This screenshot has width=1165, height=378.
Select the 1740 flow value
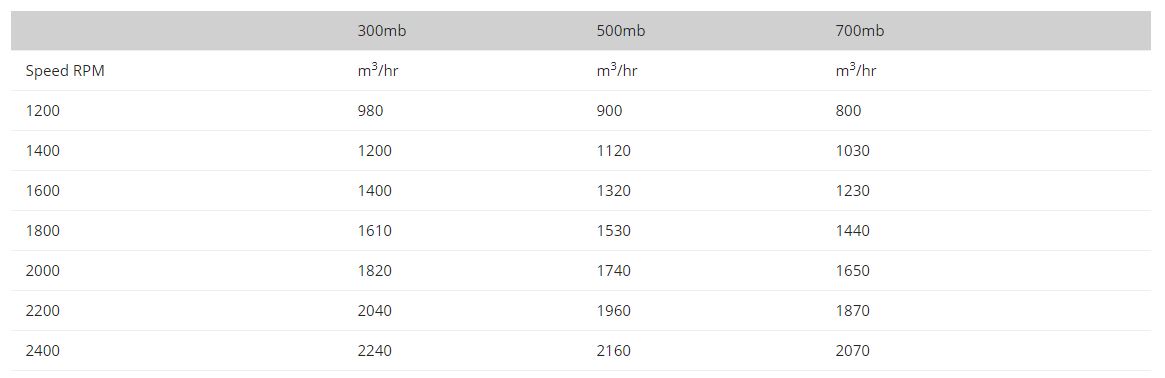pyautogui.click(x=614, y=271)
